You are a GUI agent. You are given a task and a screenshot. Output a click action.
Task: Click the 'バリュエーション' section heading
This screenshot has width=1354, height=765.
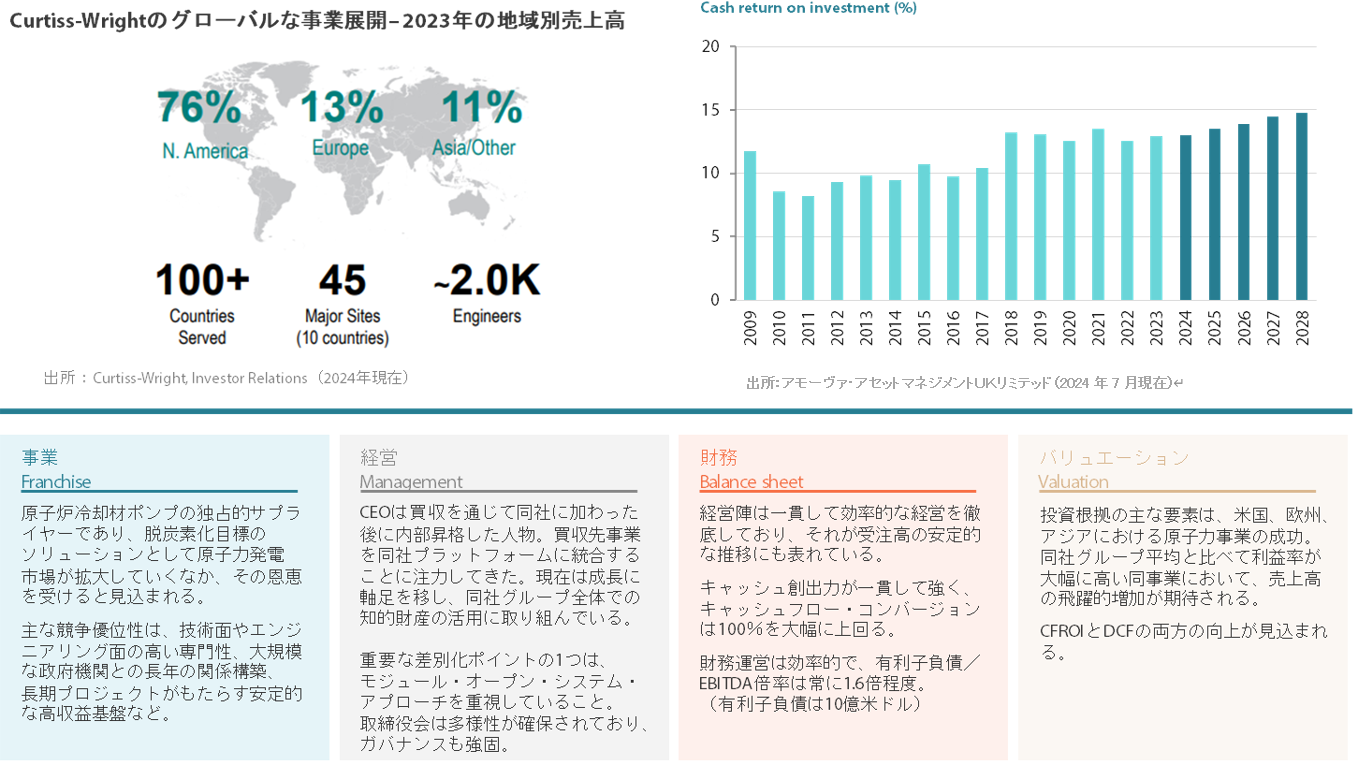click(1114, 458)
